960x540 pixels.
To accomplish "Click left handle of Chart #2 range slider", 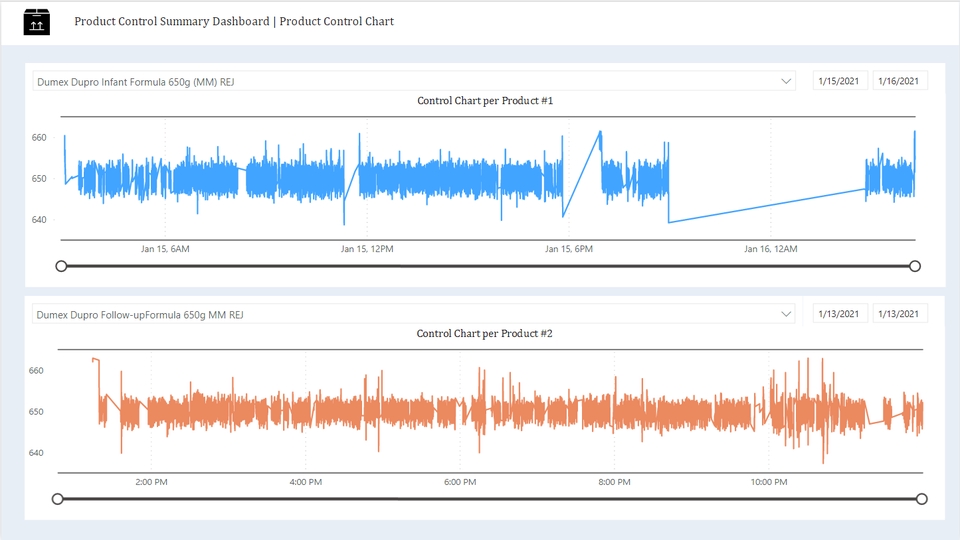I will [x=58, y=499].
